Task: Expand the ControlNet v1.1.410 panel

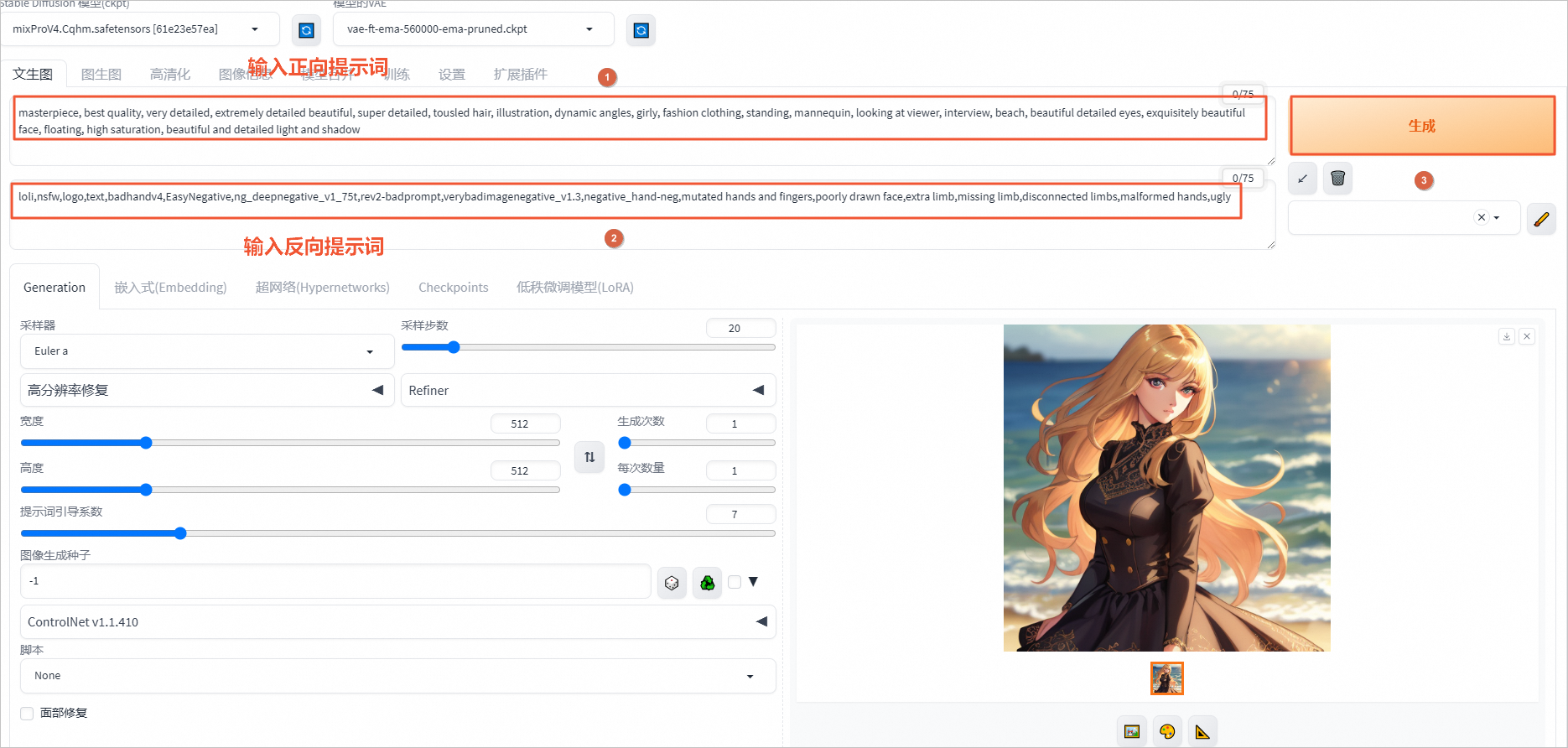Action: (398, 622)
